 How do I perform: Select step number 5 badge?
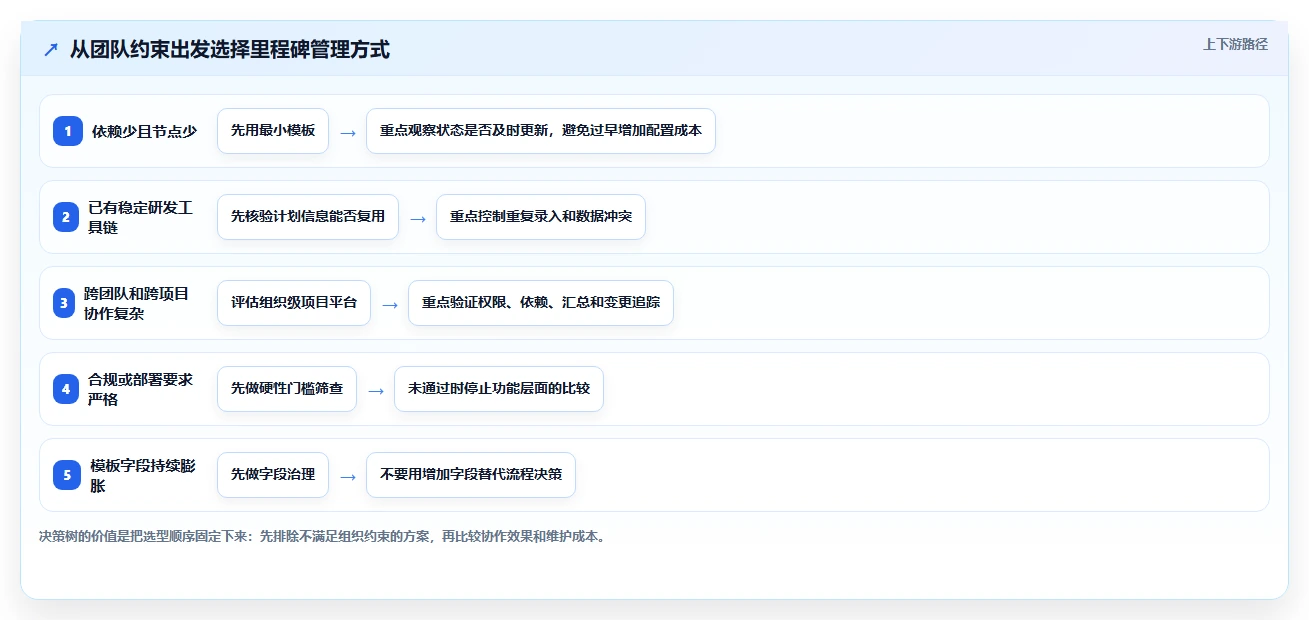click(68, 475)
